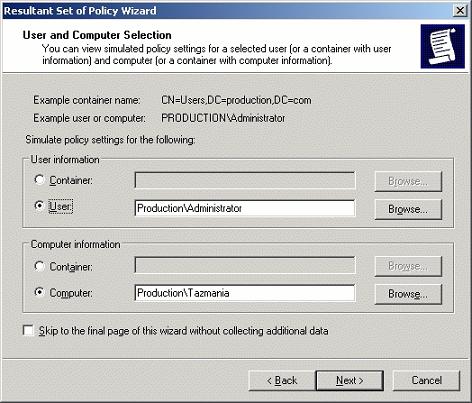Close the wizard with the X button
Screen dimensions: 472x403
[460, 11]
